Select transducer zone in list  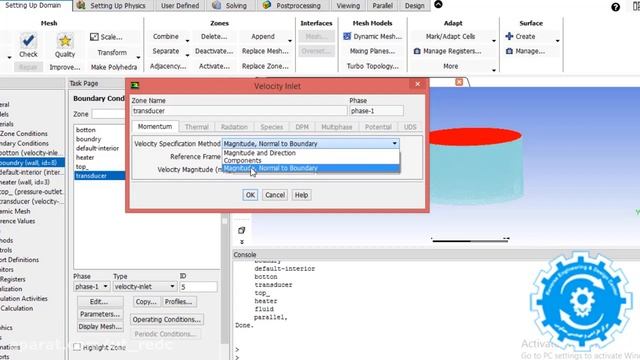click(x=100, y=176)
